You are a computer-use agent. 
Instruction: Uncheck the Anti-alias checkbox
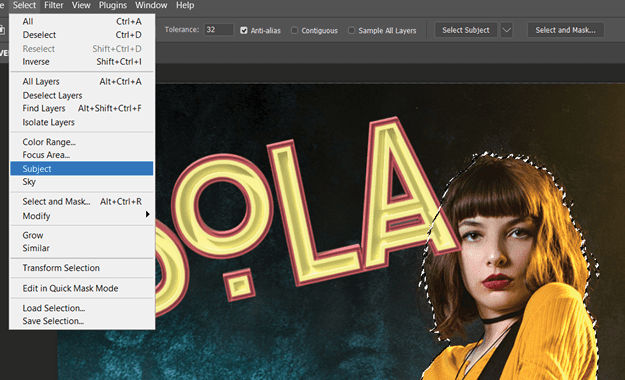point(244,30)
